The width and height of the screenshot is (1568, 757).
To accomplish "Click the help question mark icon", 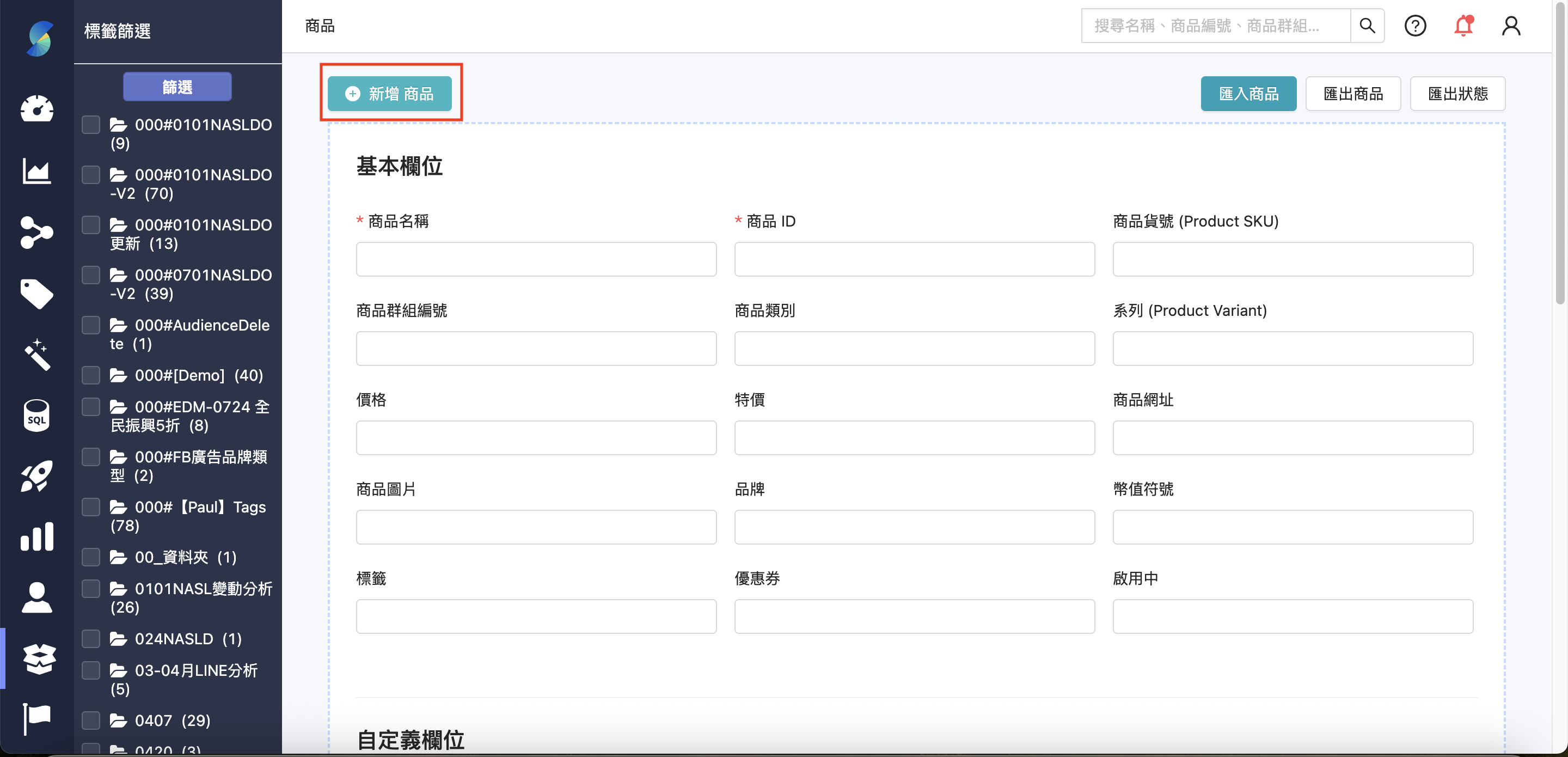I will pos(1414,26).
